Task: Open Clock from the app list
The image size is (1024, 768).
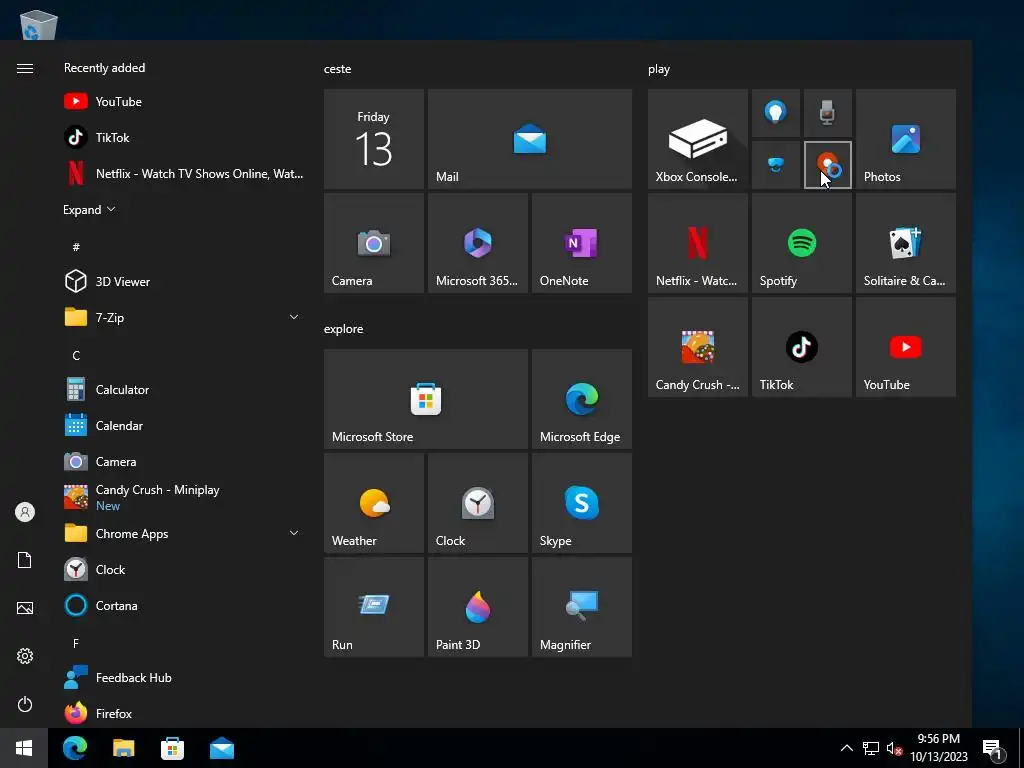Action: 183,569
